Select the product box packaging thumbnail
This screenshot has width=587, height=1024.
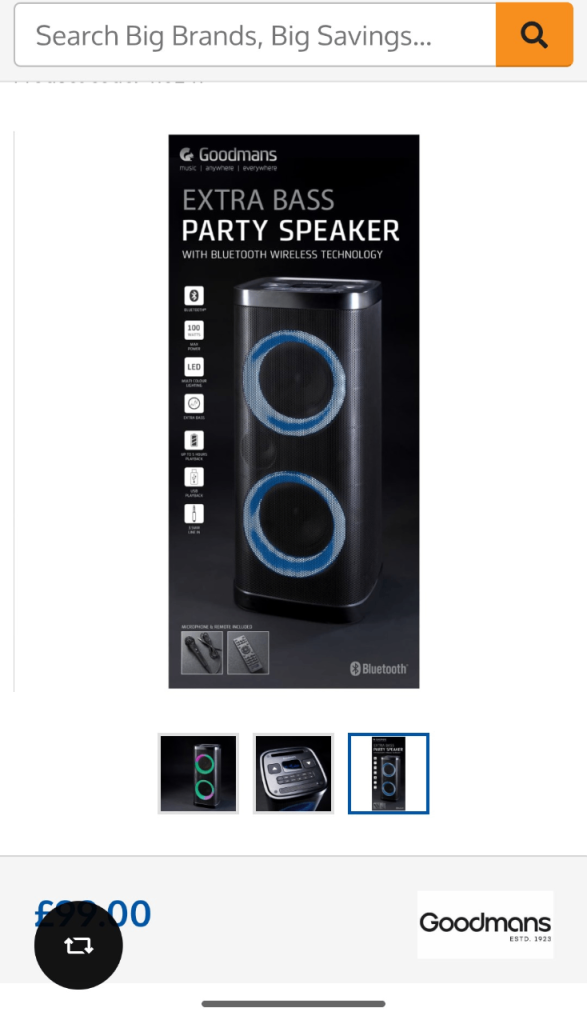tap(389, 773)
